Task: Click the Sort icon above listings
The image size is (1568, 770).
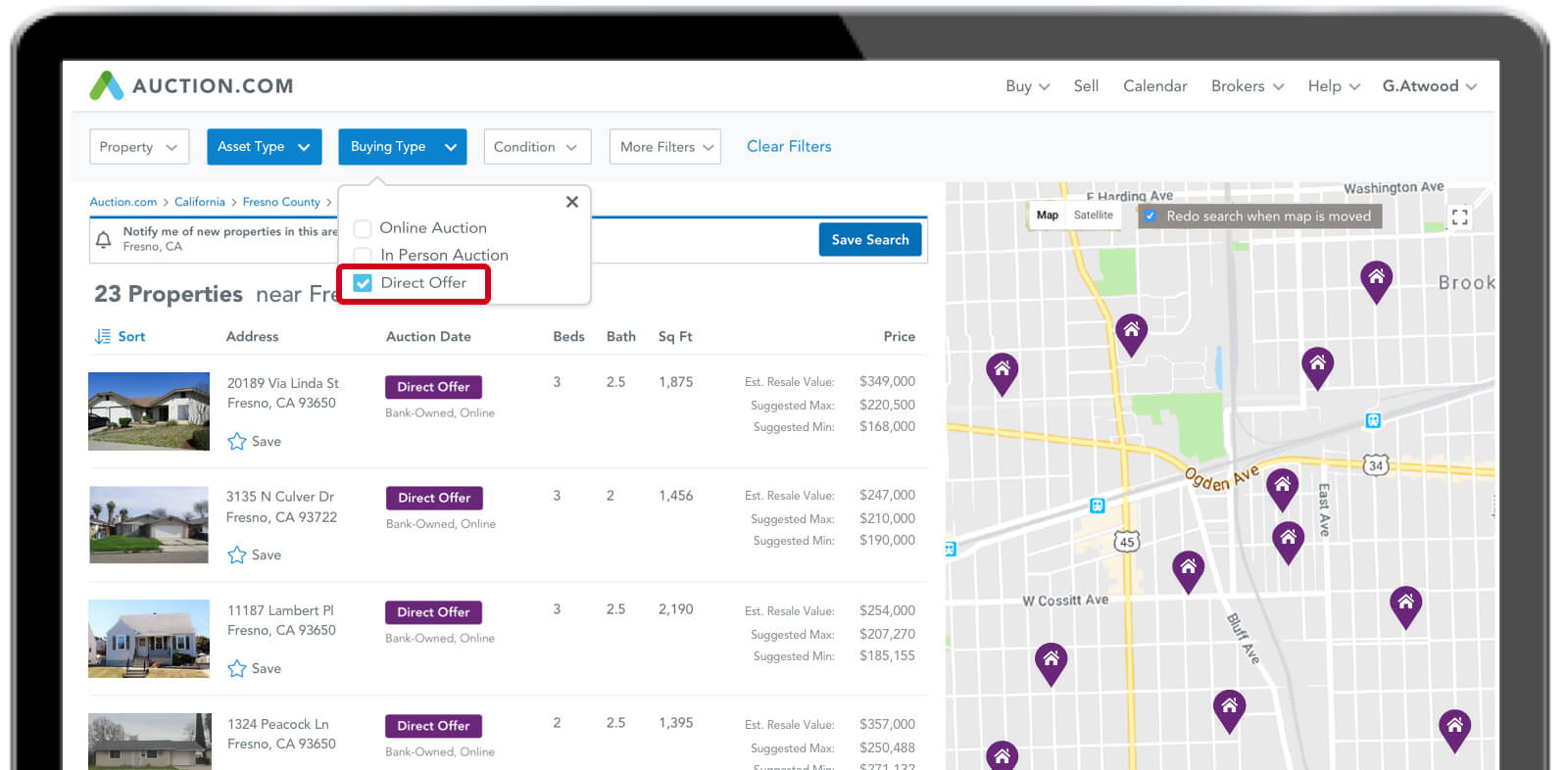Action: 103,336
